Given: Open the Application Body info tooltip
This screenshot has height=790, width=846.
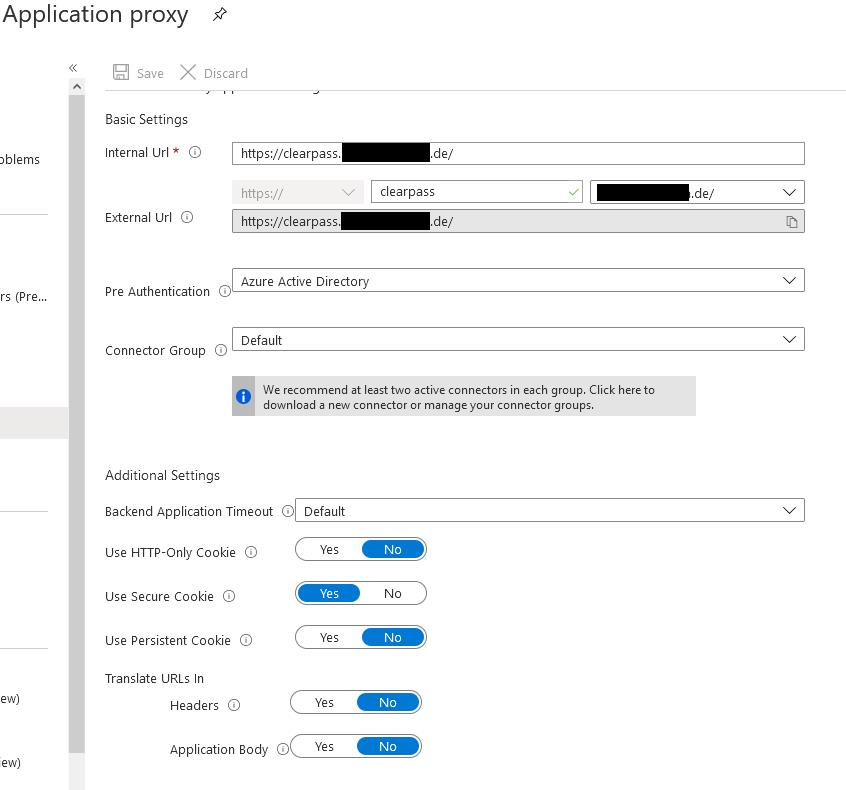Looking at the screenshot, I should [282, 747].
